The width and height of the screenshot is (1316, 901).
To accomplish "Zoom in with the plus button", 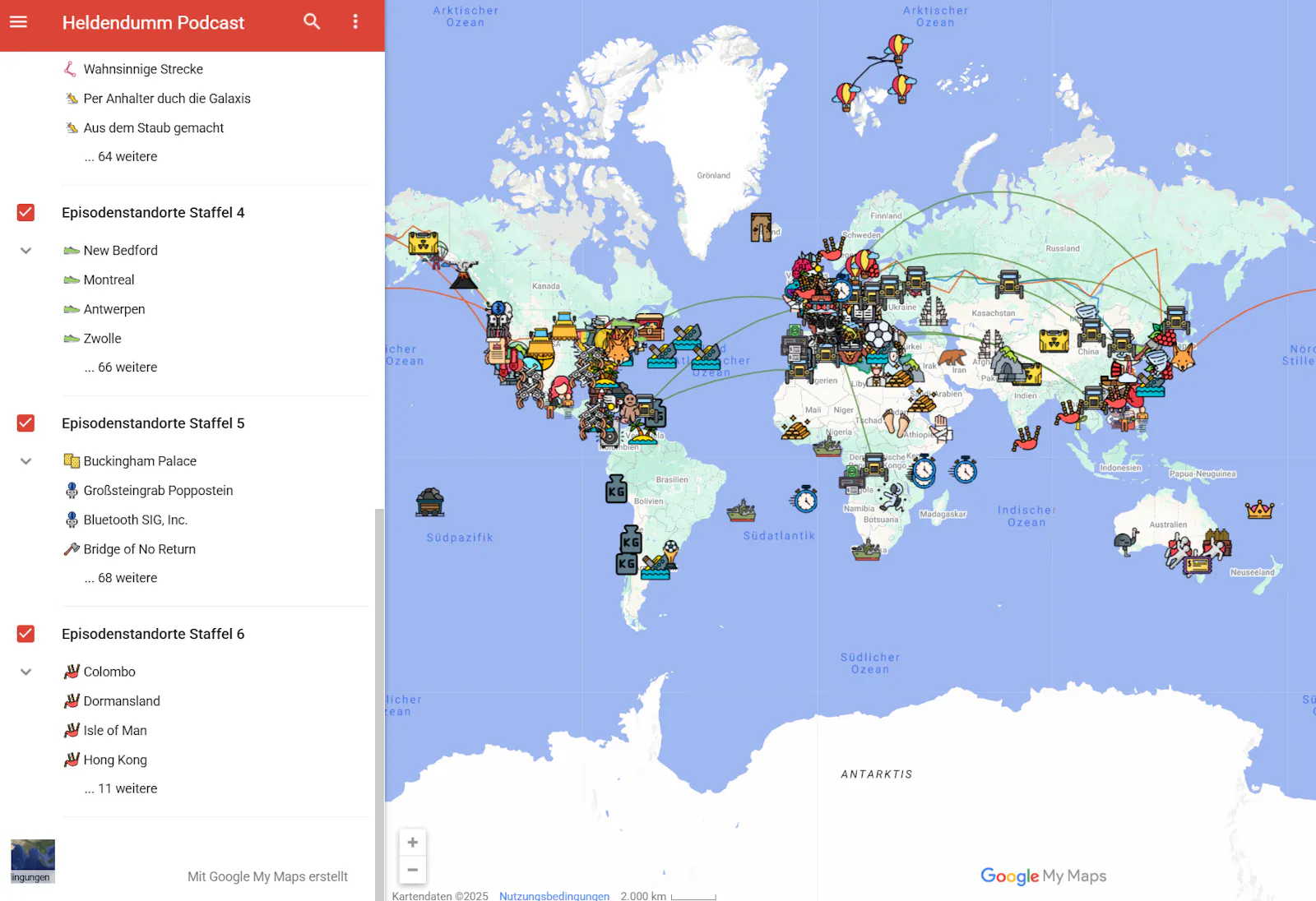I will (413, 842).
